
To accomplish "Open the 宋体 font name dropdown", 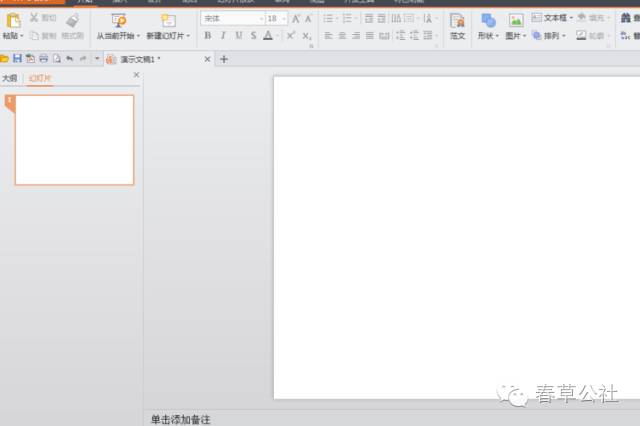I will pos(261,19).
